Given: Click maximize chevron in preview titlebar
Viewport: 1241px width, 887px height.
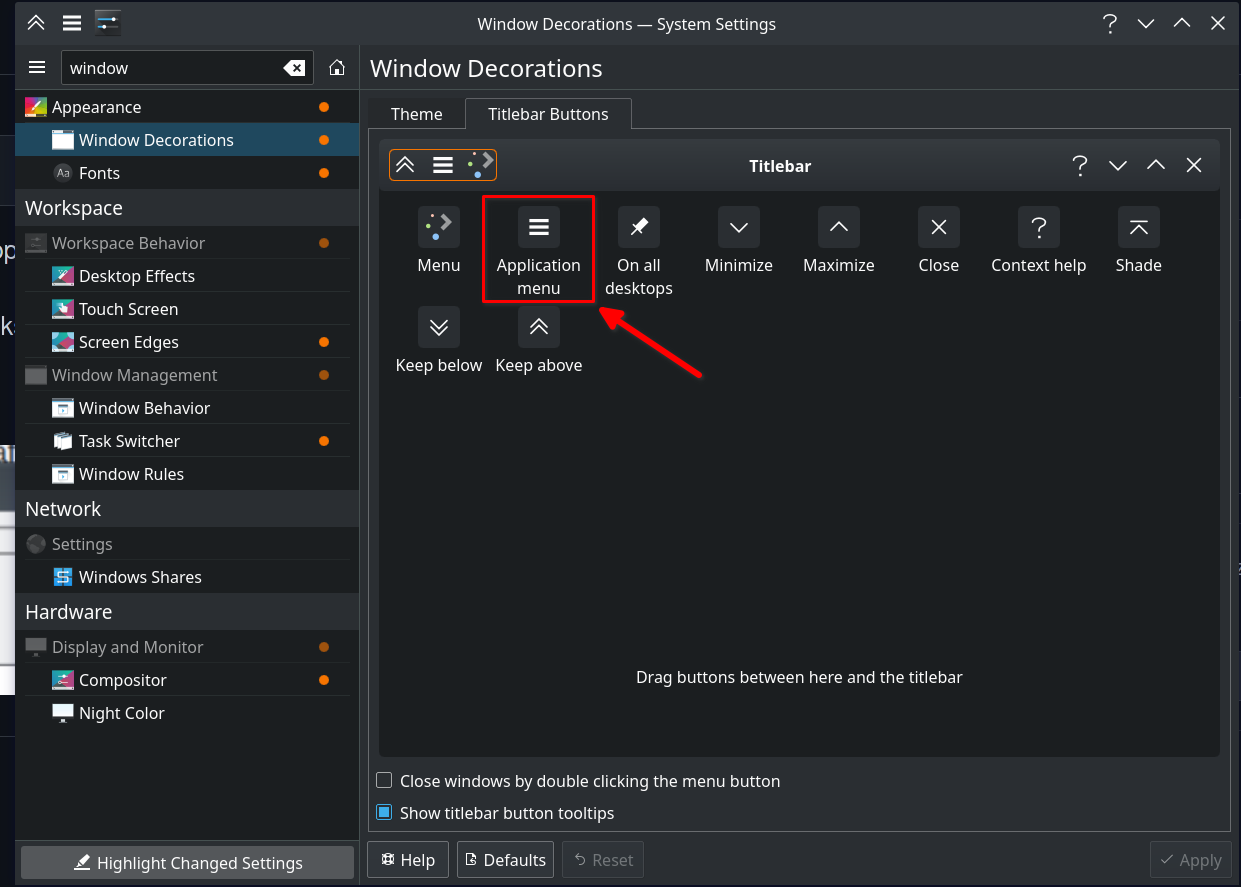Looking at the screenshot, I should pos(1156,165).
